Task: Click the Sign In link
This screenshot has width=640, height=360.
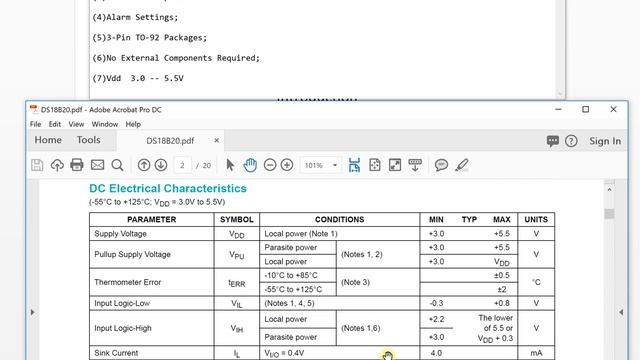Action: [x=605, y=141]
